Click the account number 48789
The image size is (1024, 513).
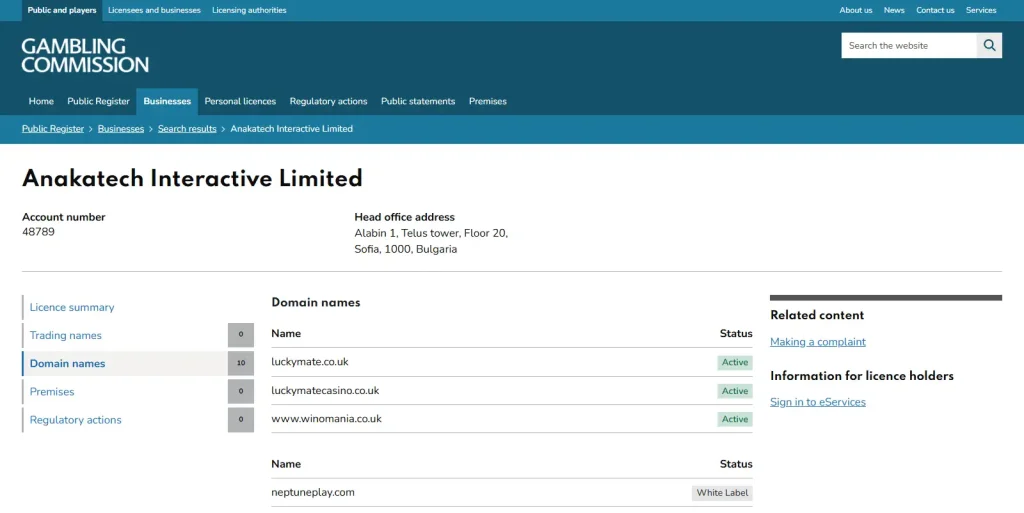39,232
